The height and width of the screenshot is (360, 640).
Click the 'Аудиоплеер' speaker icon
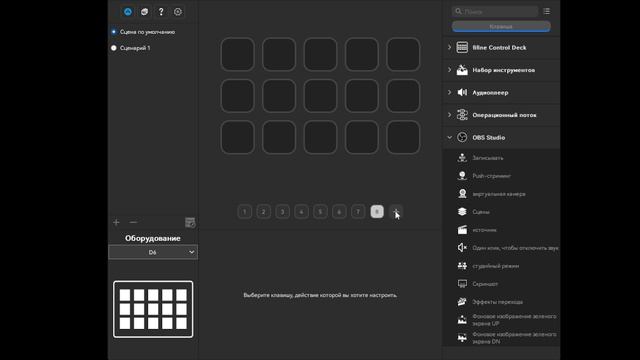tap(462, 92)
